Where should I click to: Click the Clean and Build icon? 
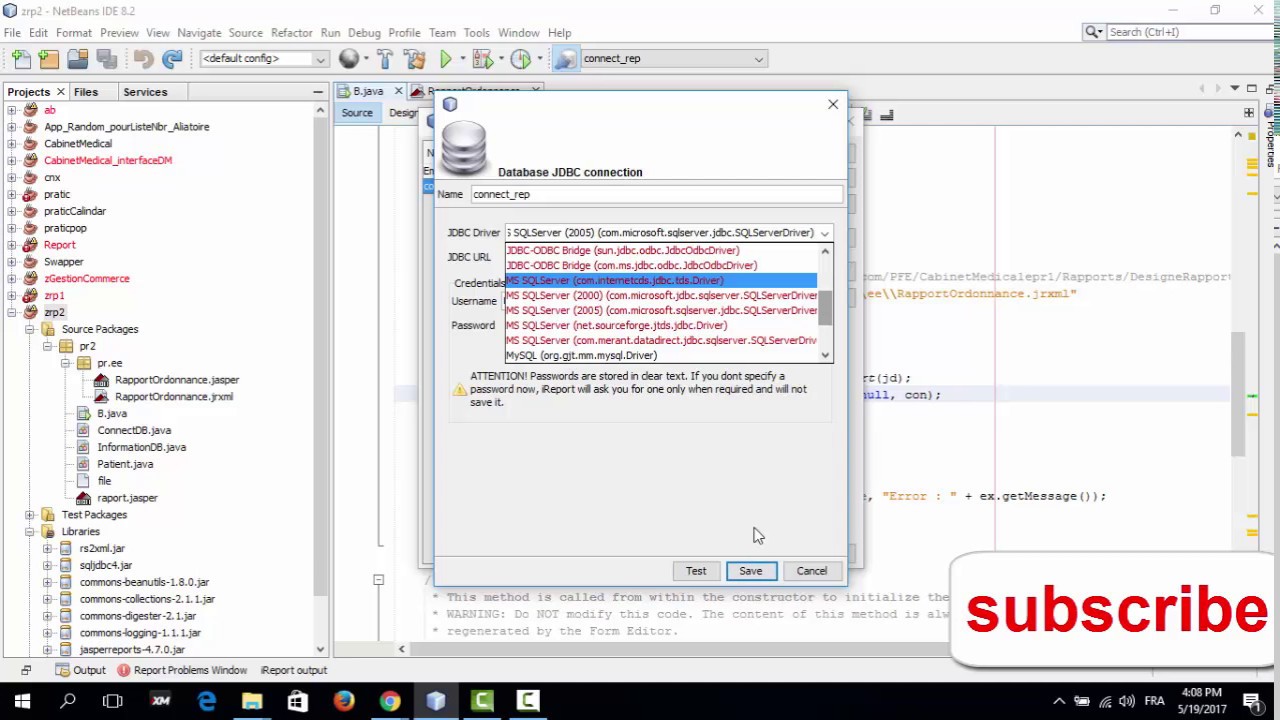(x=413, y=59)
